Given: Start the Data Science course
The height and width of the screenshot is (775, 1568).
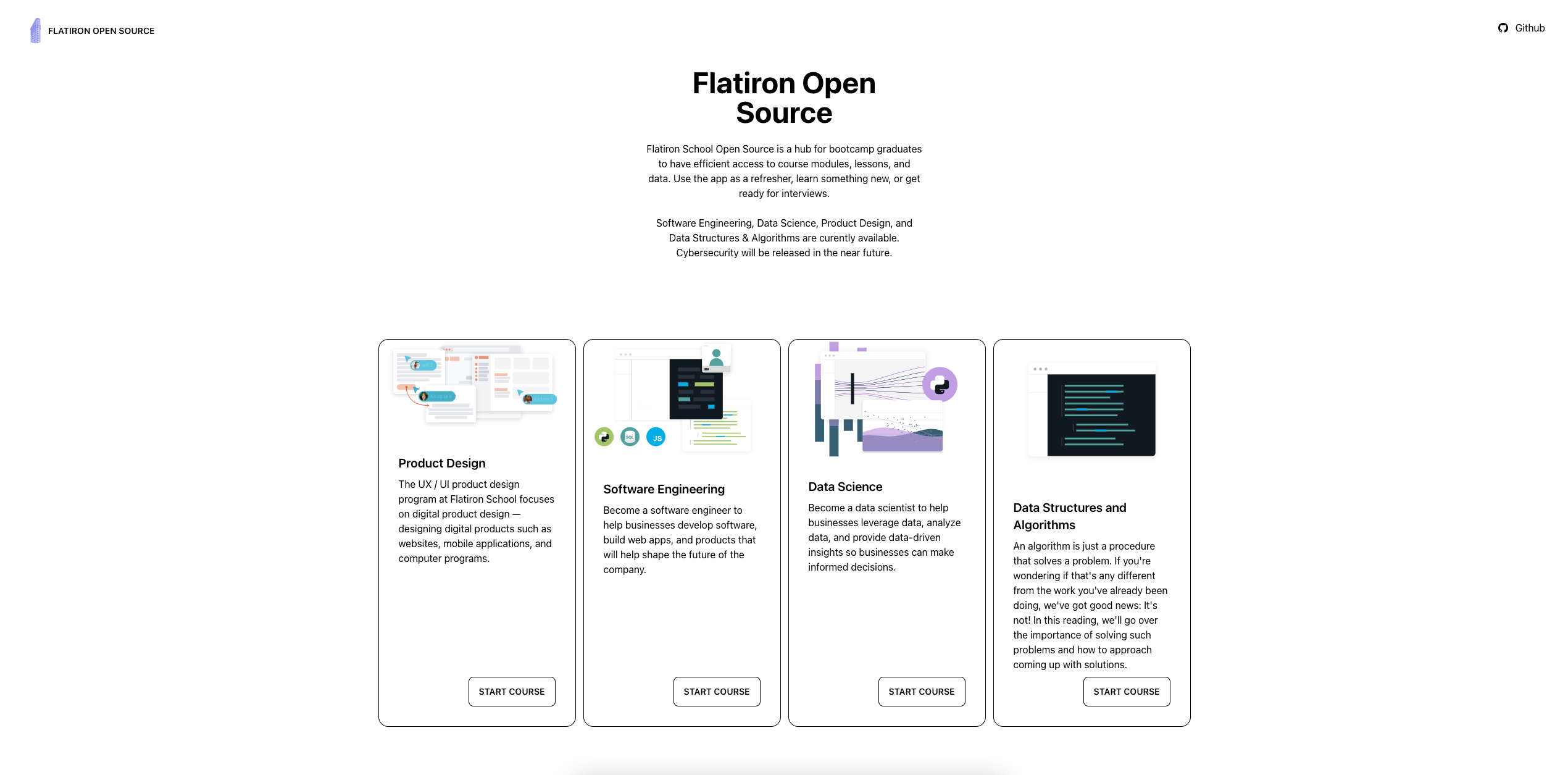Looking at the screenshot, I should (x=921, y=691).
